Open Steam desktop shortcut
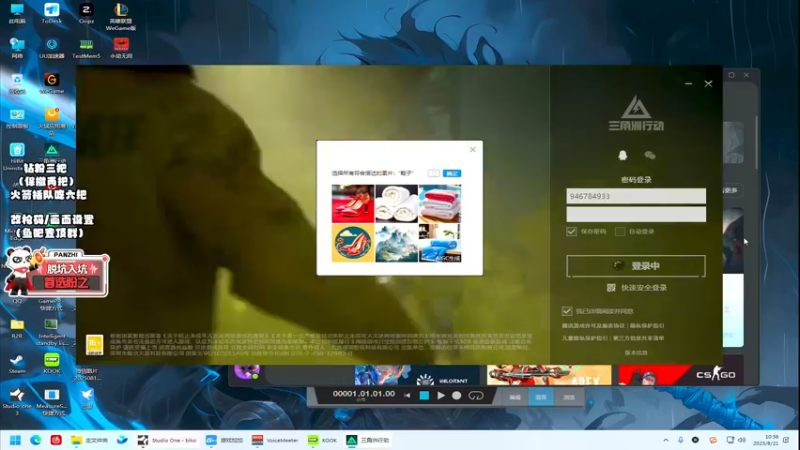The image size is (800, 450). tap(17, 364)
